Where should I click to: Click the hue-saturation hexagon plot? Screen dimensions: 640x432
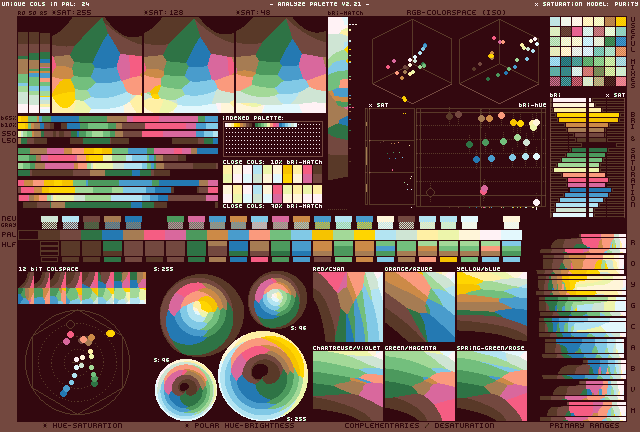tap(78, 362)
